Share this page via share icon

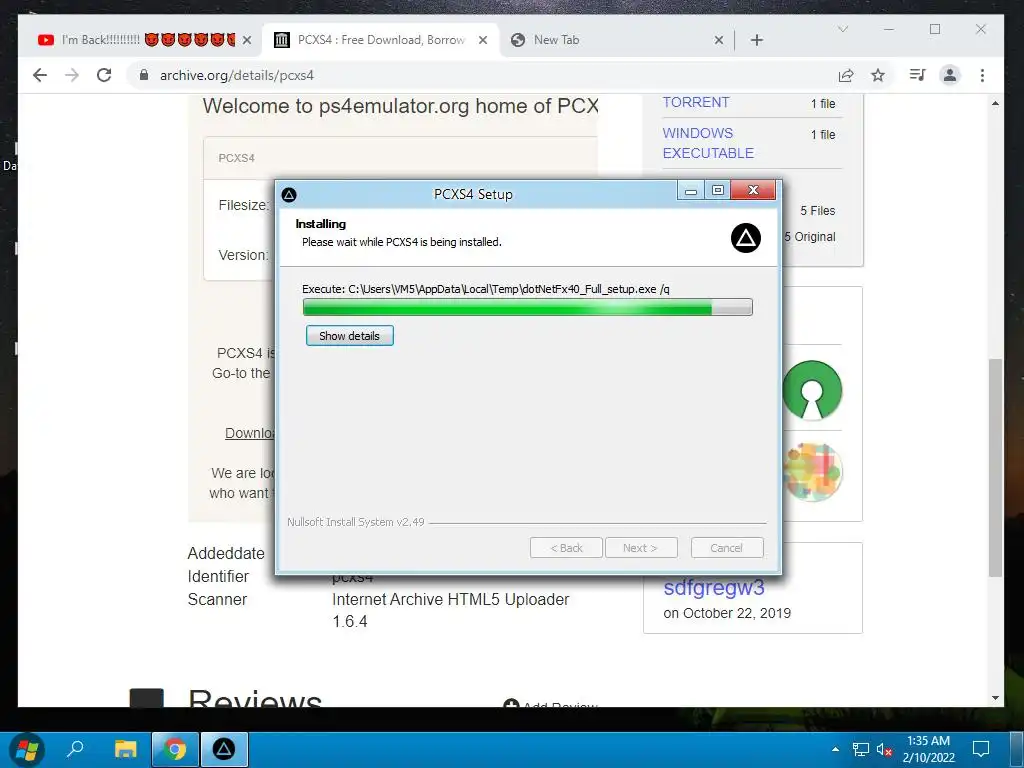[846, 75]
